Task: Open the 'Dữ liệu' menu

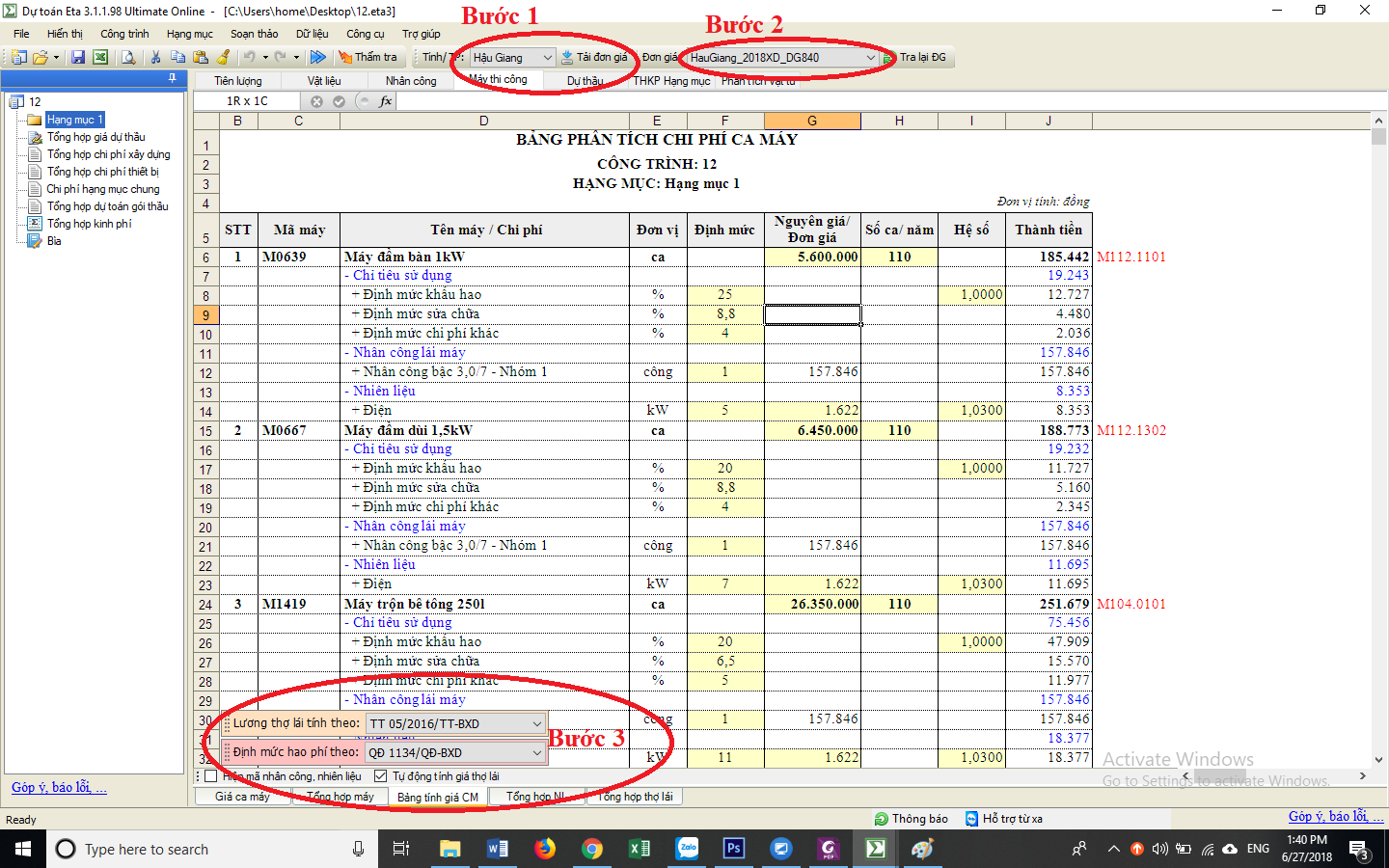Action: pyautogui.click(x=312, y=34)
